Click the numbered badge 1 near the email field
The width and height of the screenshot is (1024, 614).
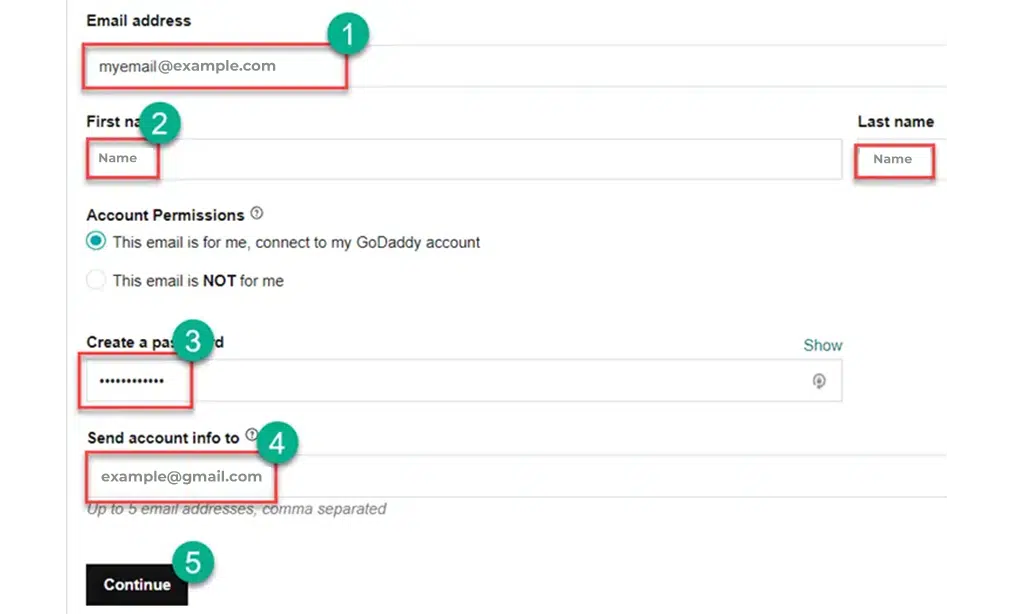click(349, 32)
